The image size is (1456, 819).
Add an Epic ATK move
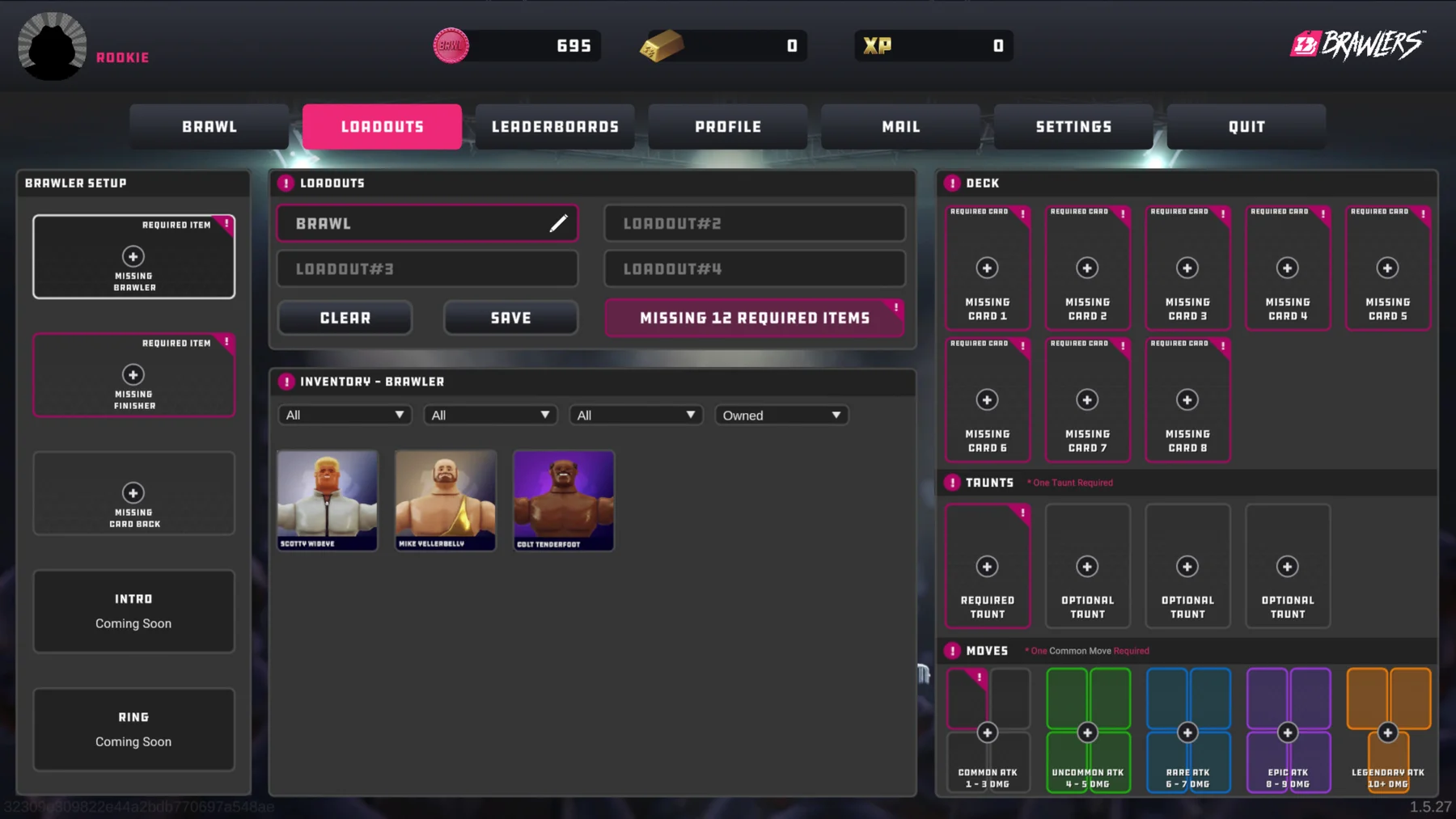click(x=1288, y=732)
